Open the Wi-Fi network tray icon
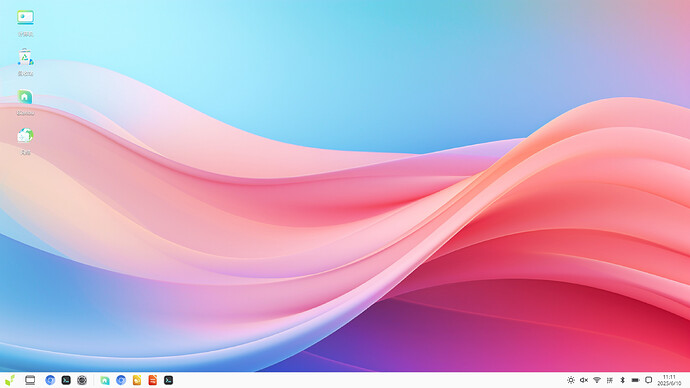Screen dimensions: 690x388 597,380
